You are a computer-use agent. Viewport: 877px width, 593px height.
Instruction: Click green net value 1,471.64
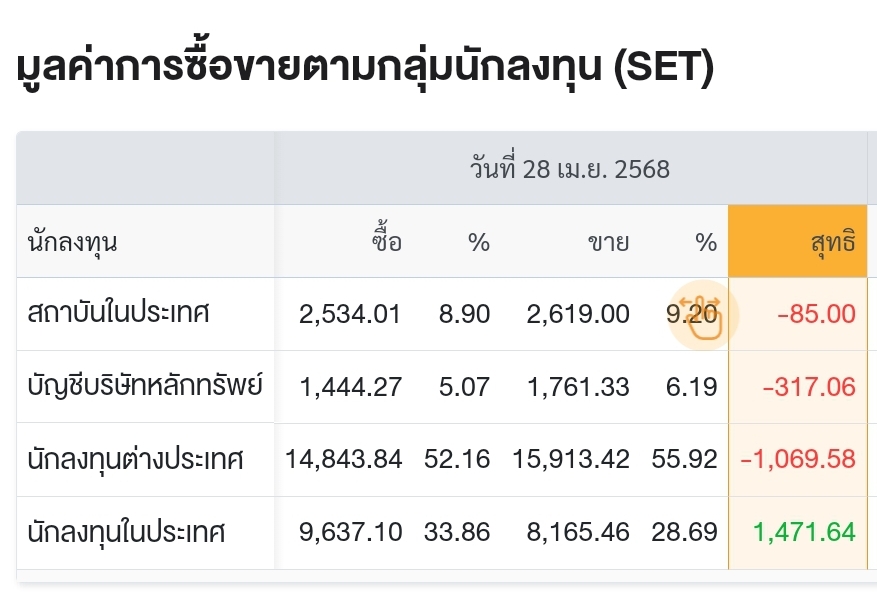[x=805, y=531]
